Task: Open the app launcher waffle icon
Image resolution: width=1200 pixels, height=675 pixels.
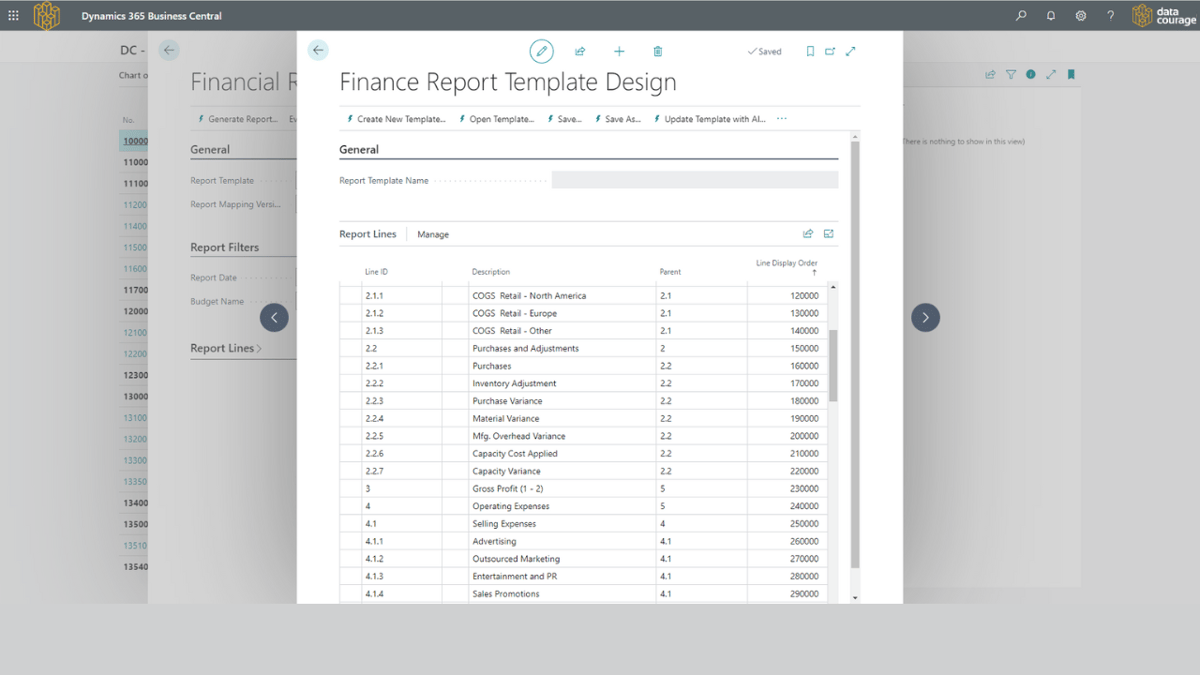Action: [13, 15]
